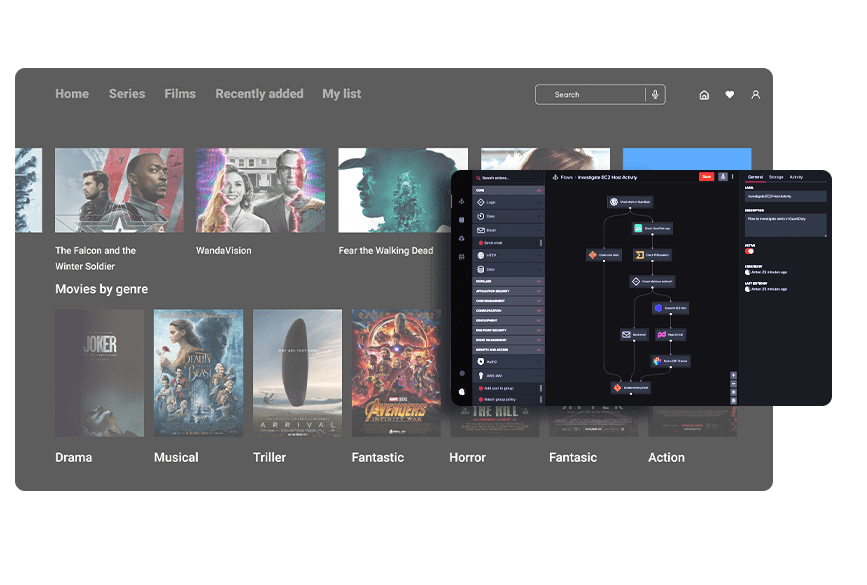
Task: Select the Send email action
Action: point(506,243)
